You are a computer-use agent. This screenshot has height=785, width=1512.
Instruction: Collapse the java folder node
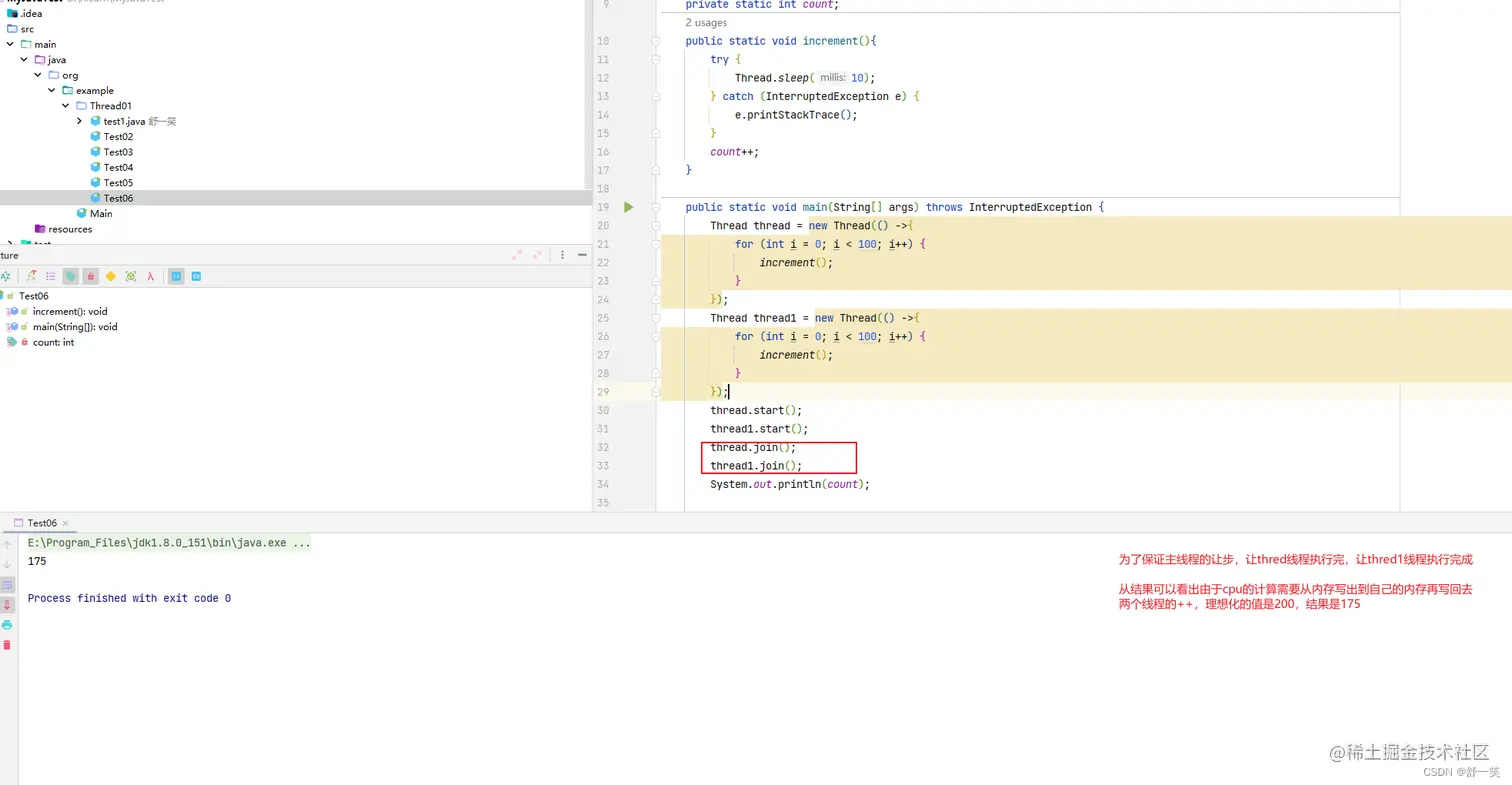(25, 60)
